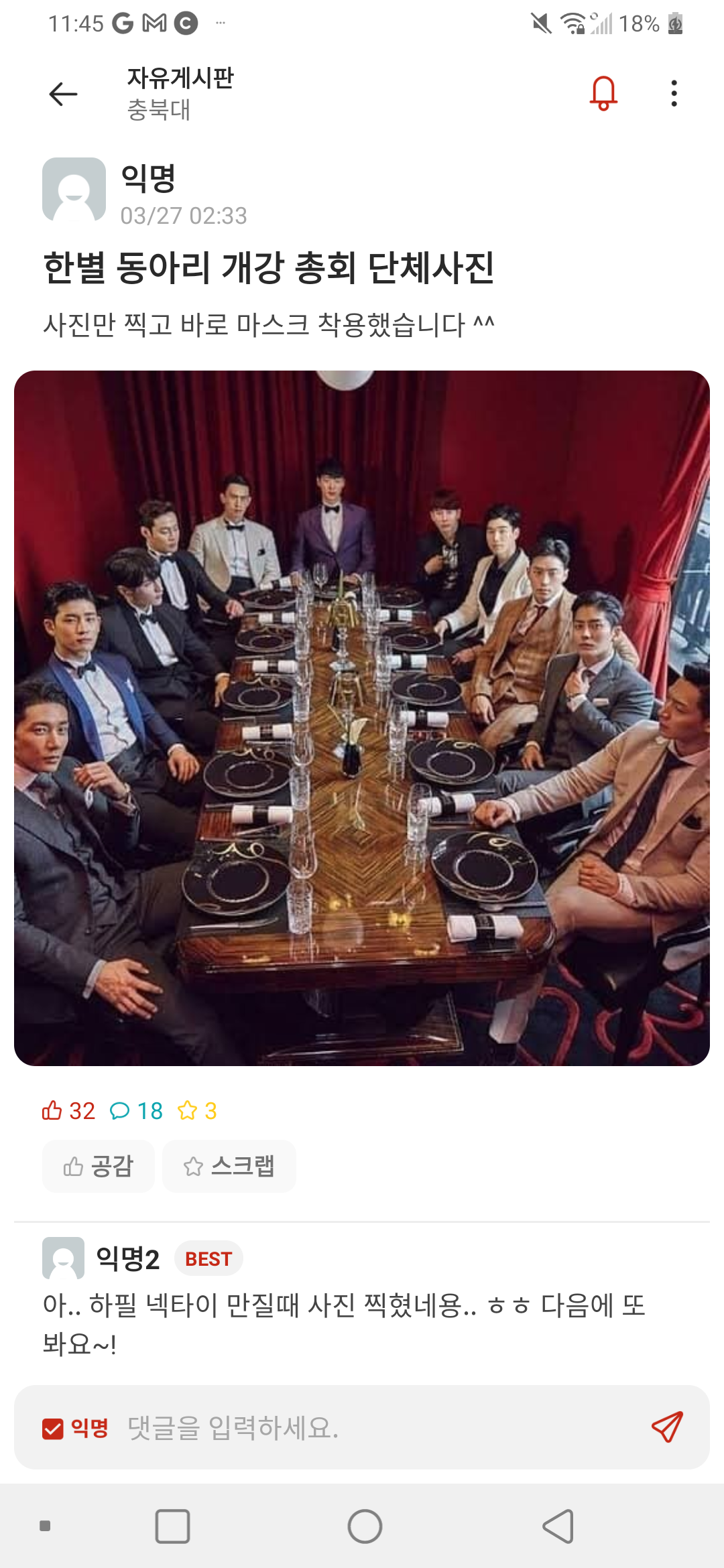Tap the 익명2 commenter avatar
This screenshot has width=724, height=1568.
(63, 1258)
